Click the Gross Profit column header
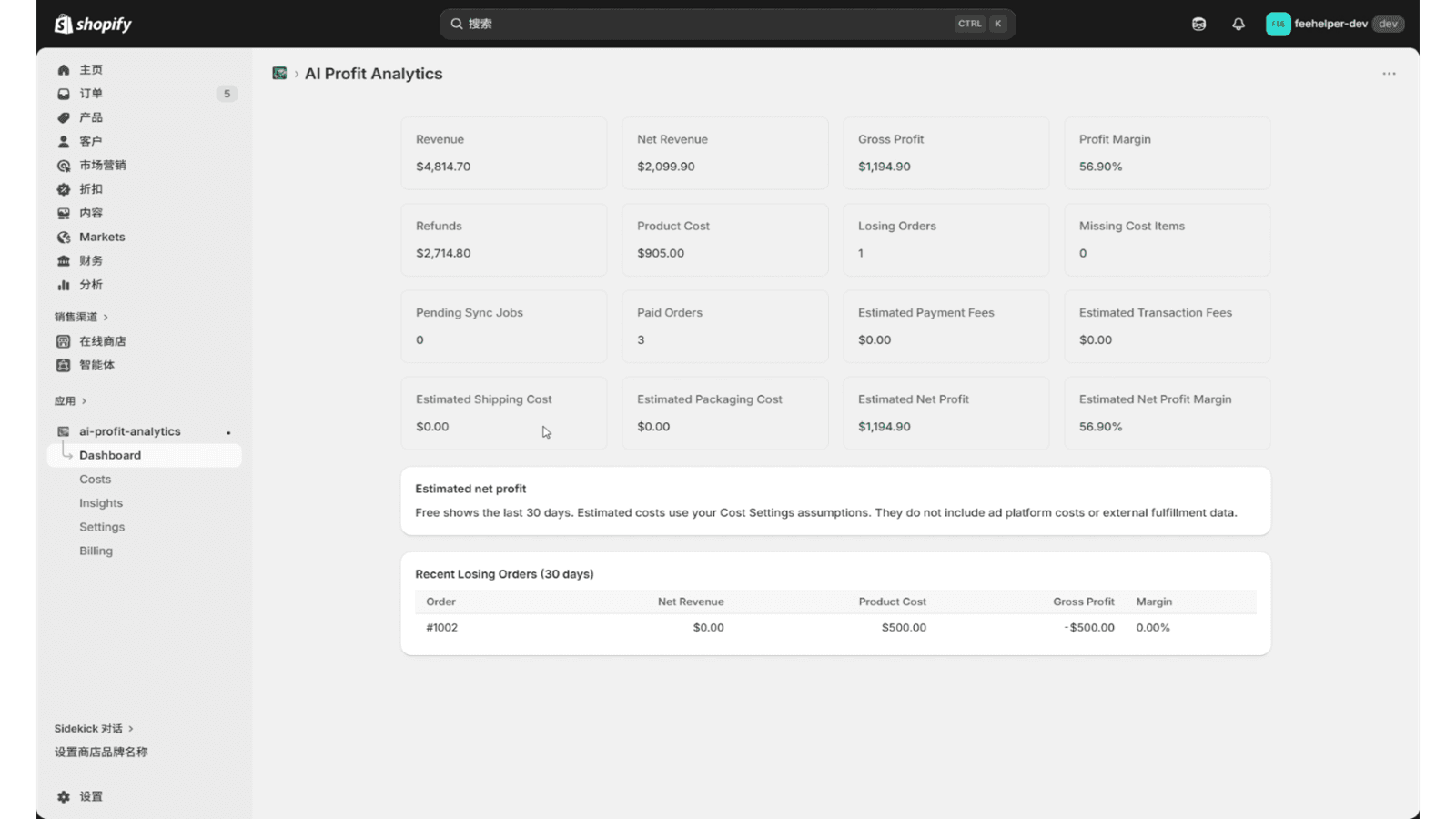 point(1084,602)
